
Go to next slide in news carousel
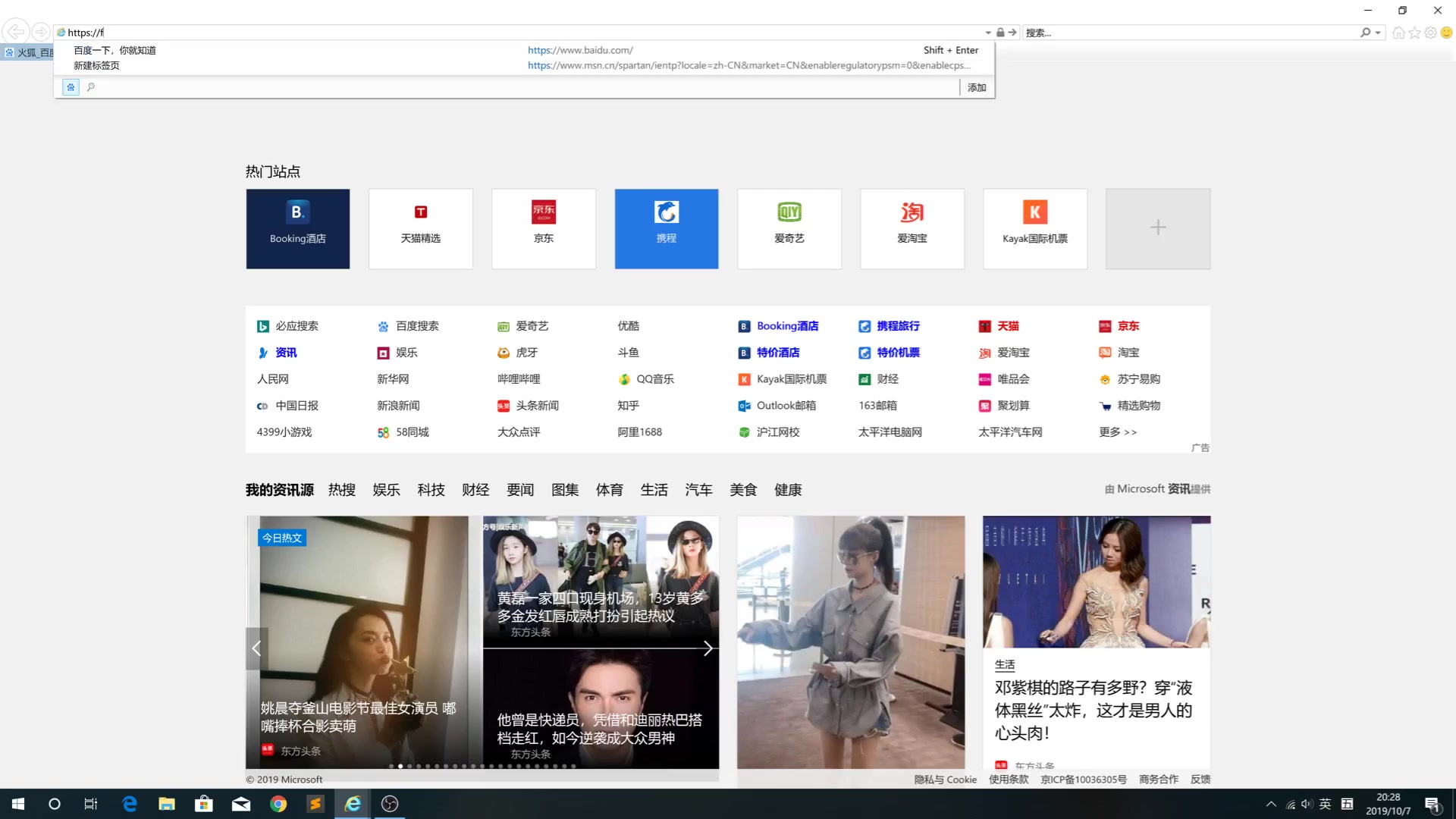708,648
